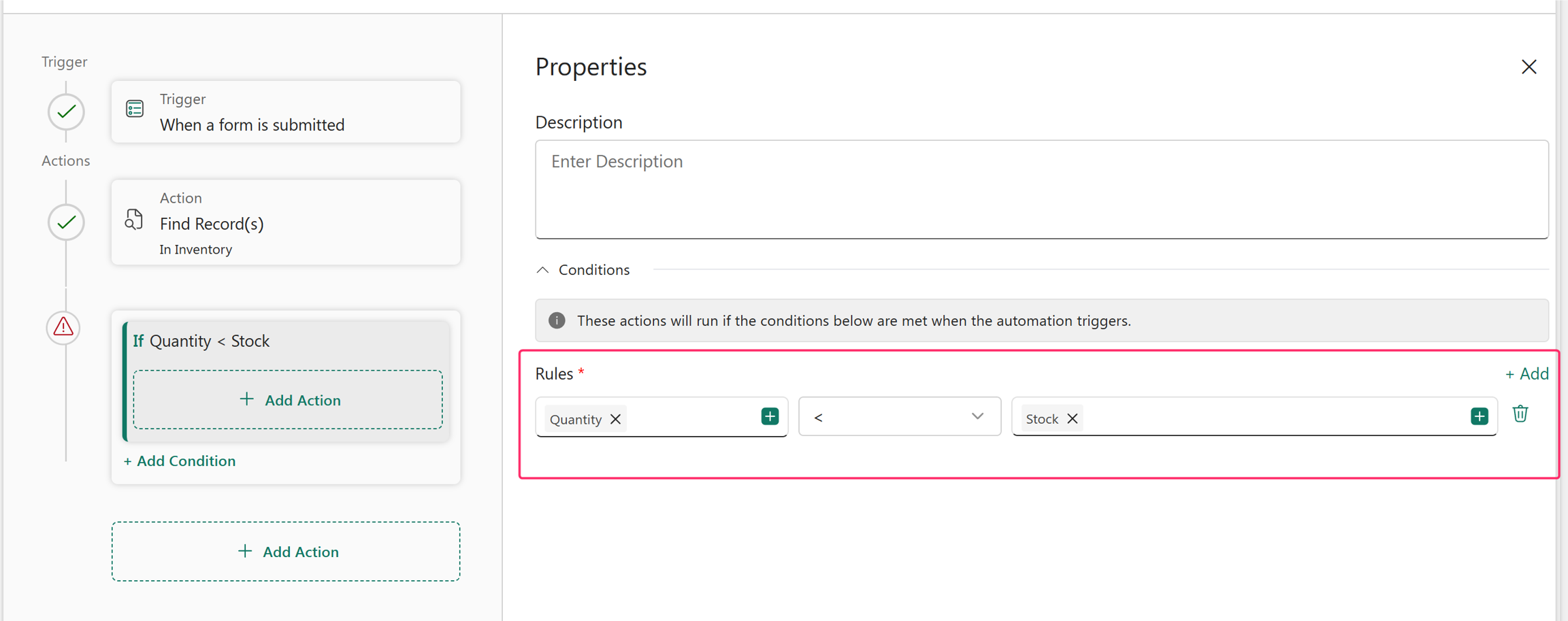The image size is (1568, 621).
Task: Remove the Quantity tag with its X
Action: point(615,419)
